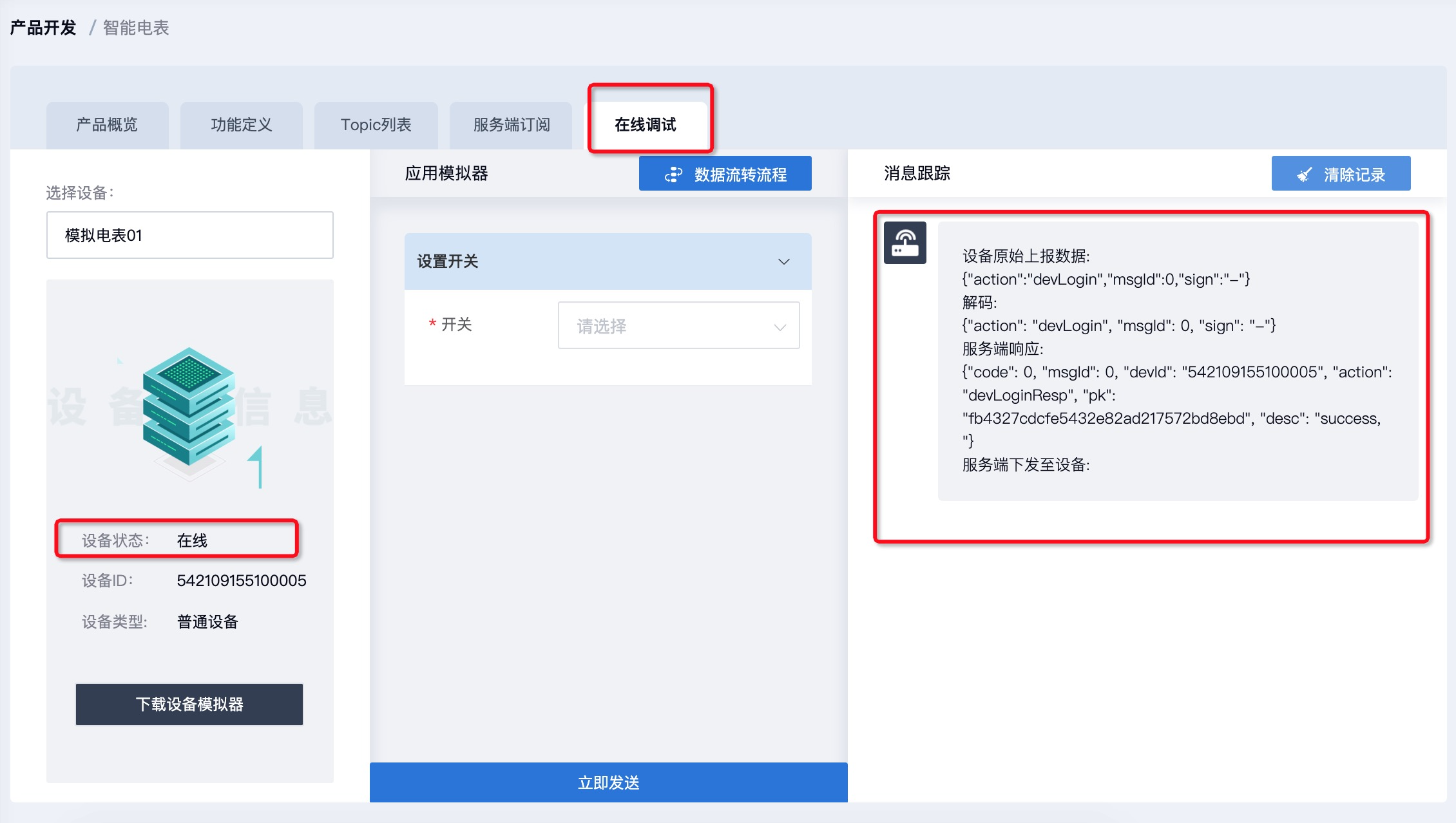Switch to the 产品概览 tab
This screenshot has width=1456, height=823.
click(107, 125)
